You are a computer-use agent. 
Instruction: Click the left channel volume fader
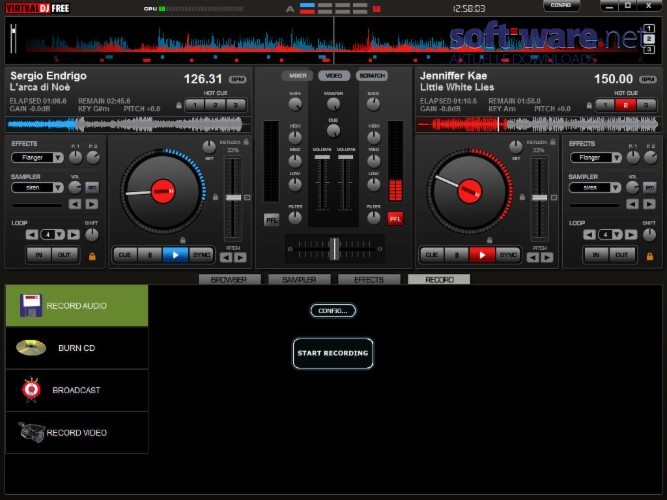322,157
